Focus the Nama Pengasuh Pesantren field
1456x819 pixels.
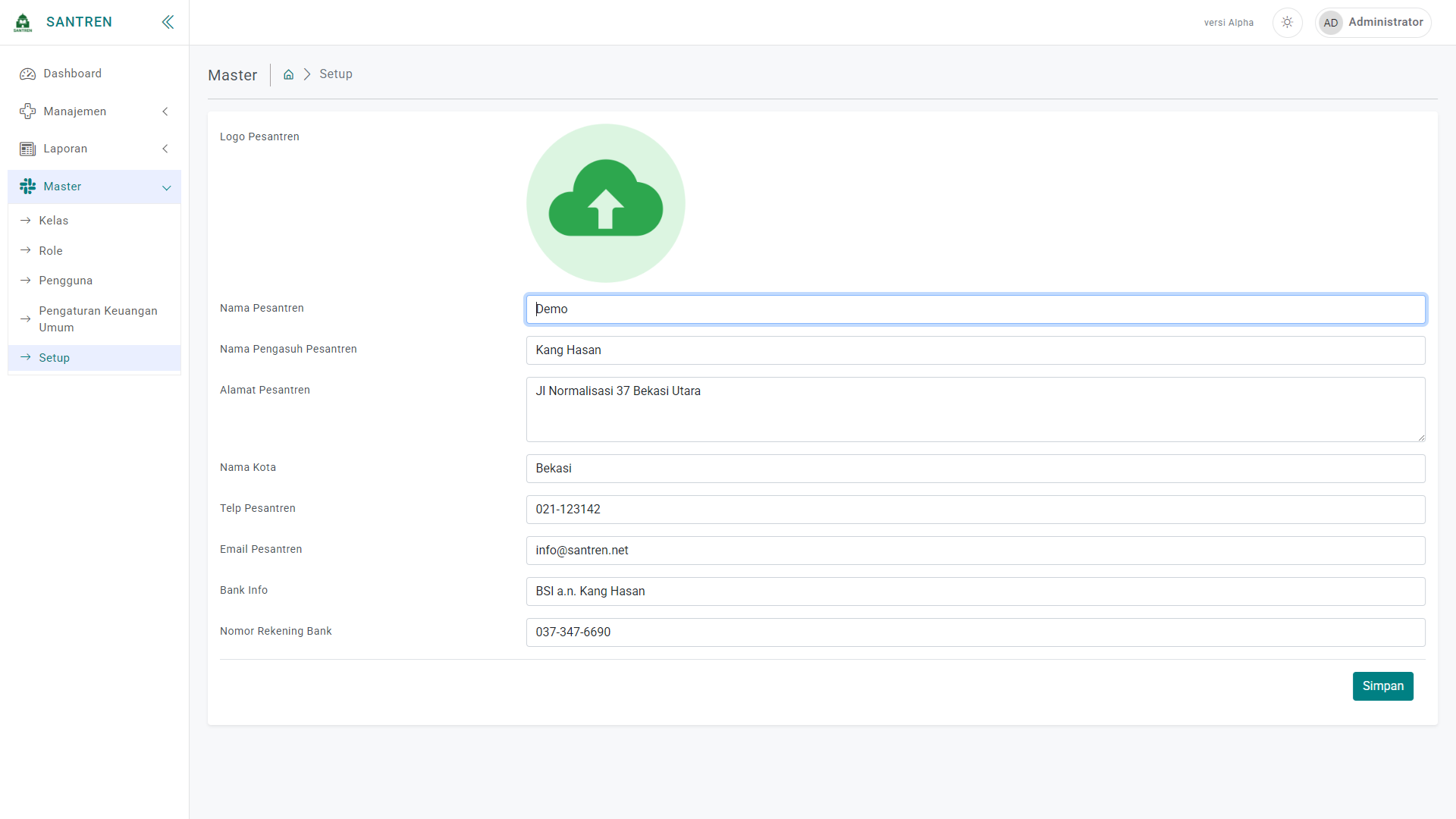(x=975, y=350)
